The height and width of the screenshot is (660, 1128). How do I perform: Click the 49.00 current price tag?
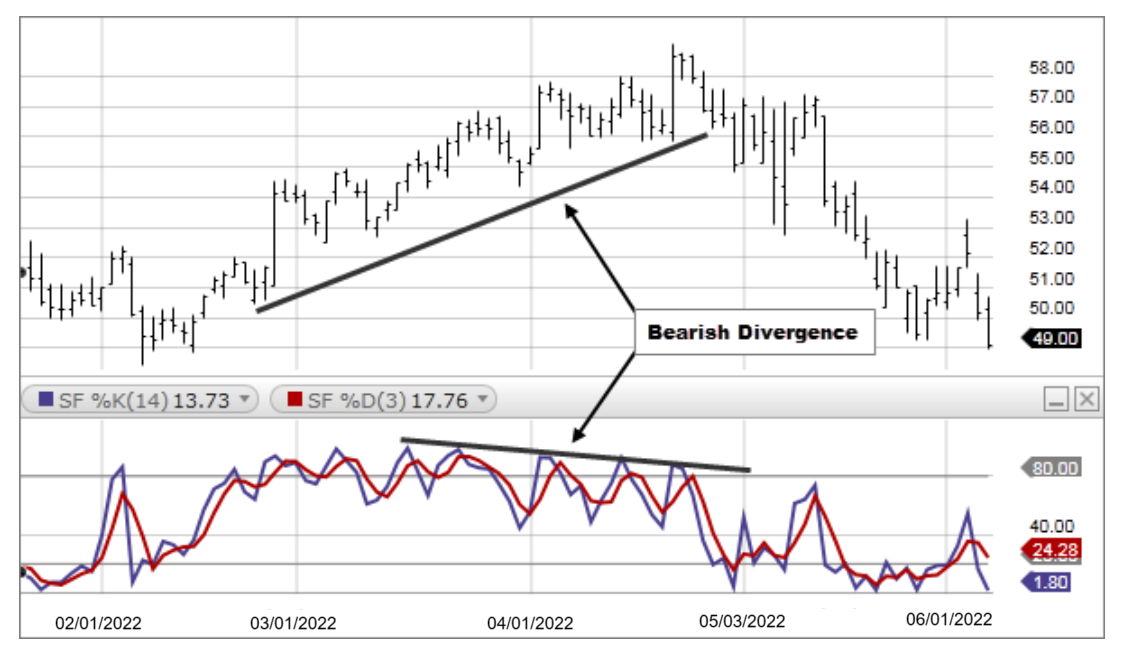pyautogui.click(x=1052, y=339)
